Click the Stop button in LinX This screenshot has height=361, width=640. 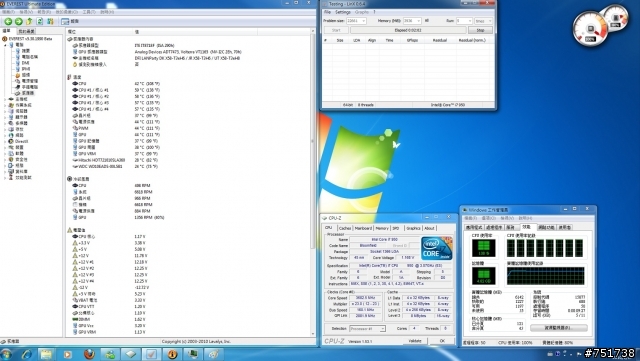pos(480,30)
